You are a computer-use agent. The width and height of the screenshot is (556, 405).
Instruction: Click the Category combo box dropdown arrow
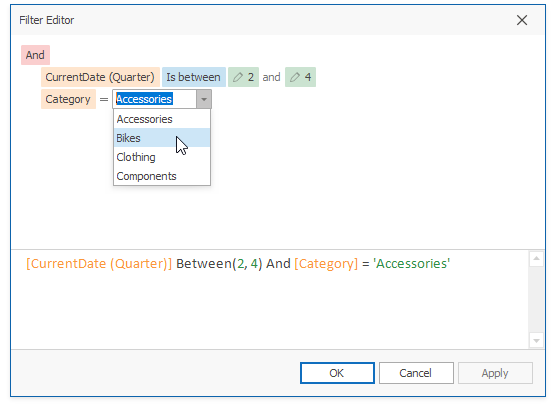tap(204, 99)
